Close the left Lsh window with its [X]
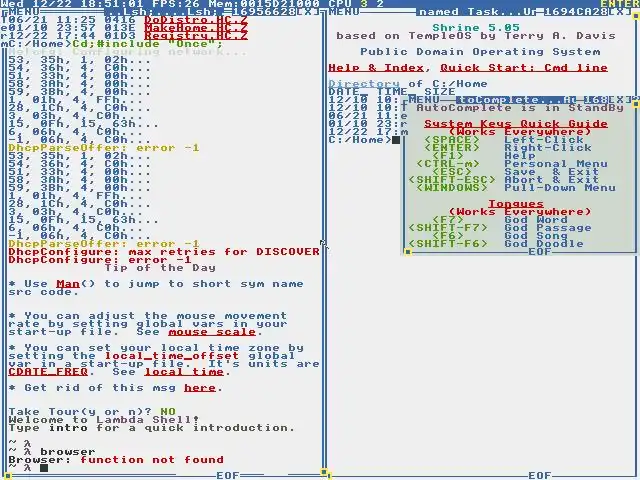The image size is (640, 480). (308, 12)
